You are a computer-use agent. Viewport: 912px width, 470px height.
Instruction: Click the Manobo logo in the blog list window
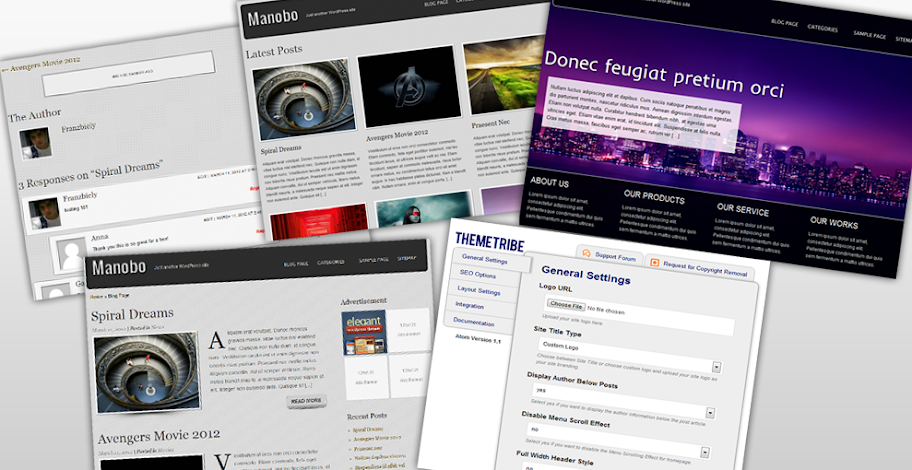[119, 268]
